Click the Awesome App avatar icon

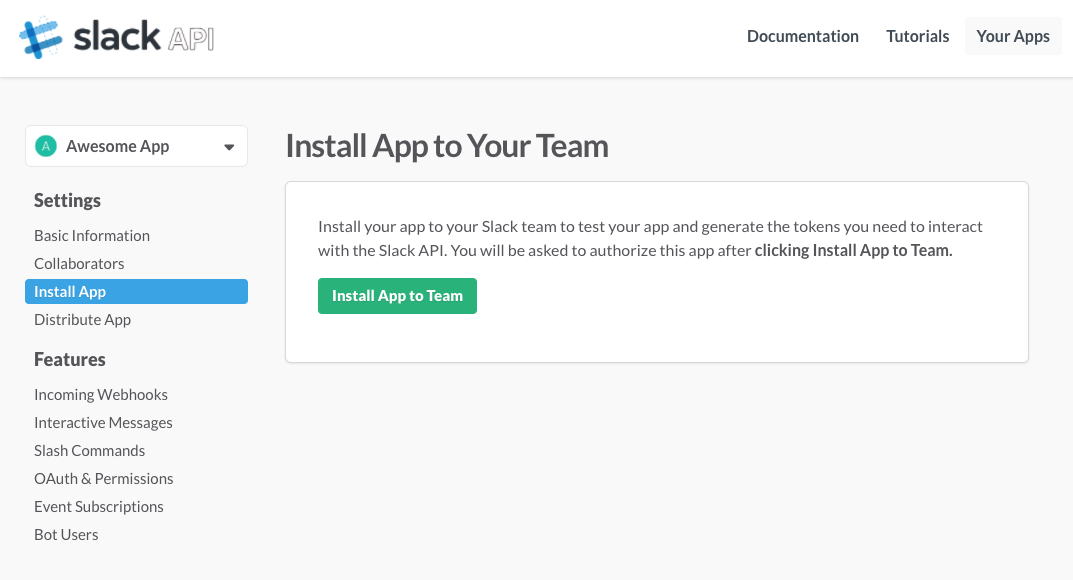45,146
